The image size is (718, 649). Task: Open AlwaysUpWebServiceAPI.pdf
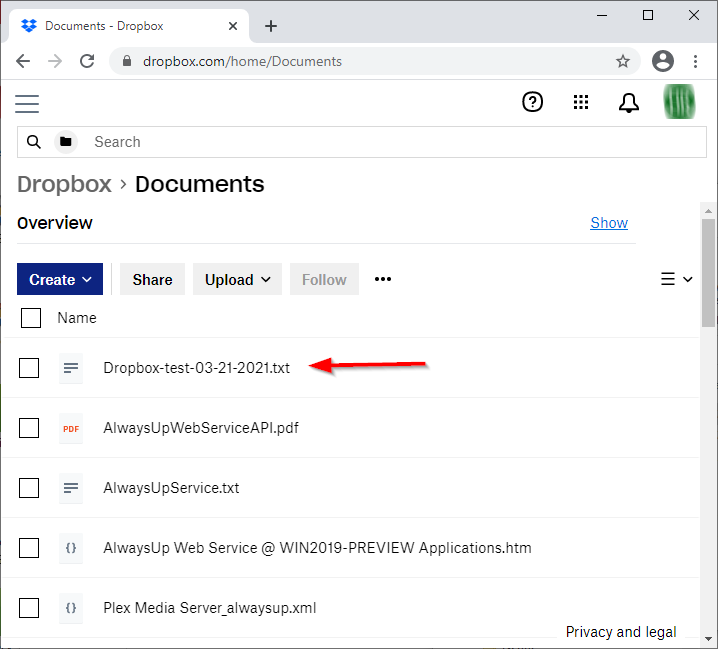coord(201,428)
